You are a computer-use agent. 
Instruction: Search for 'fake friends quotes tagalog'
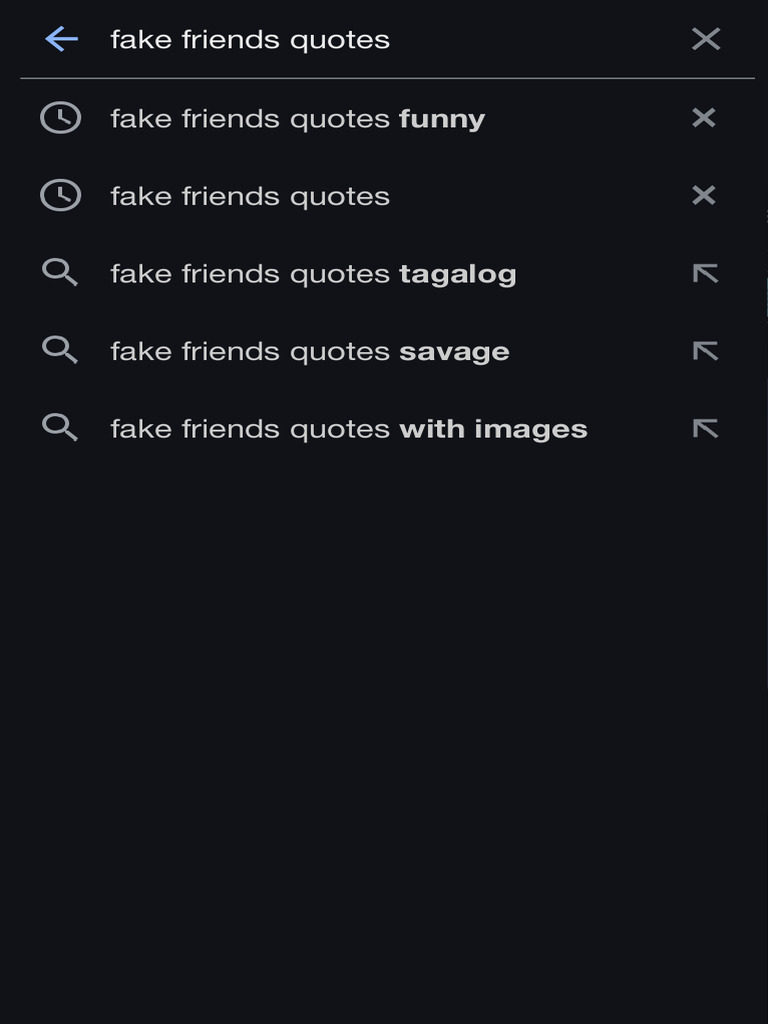313,274
